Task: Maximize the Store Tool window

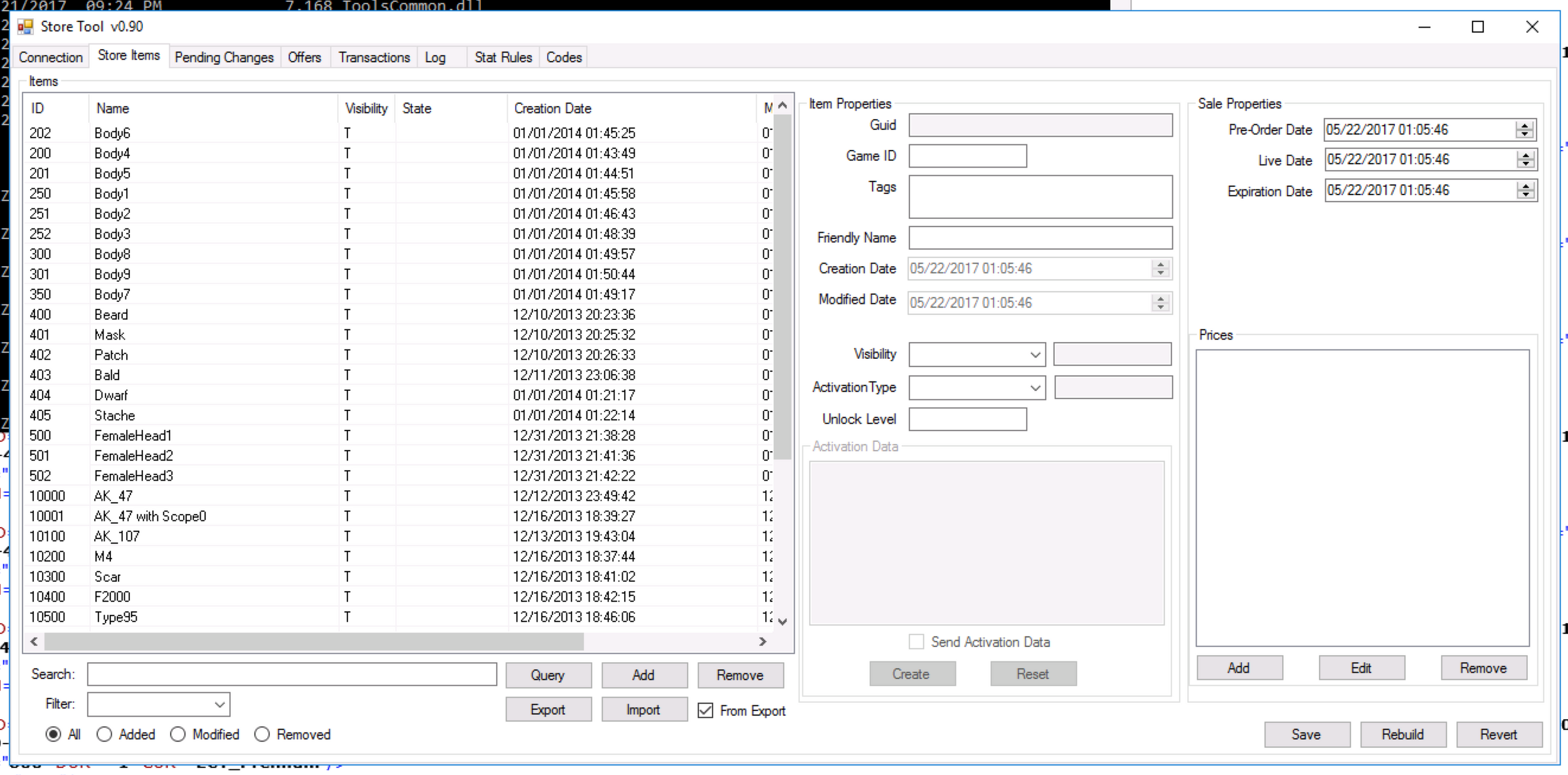Action: [1478, 27]
